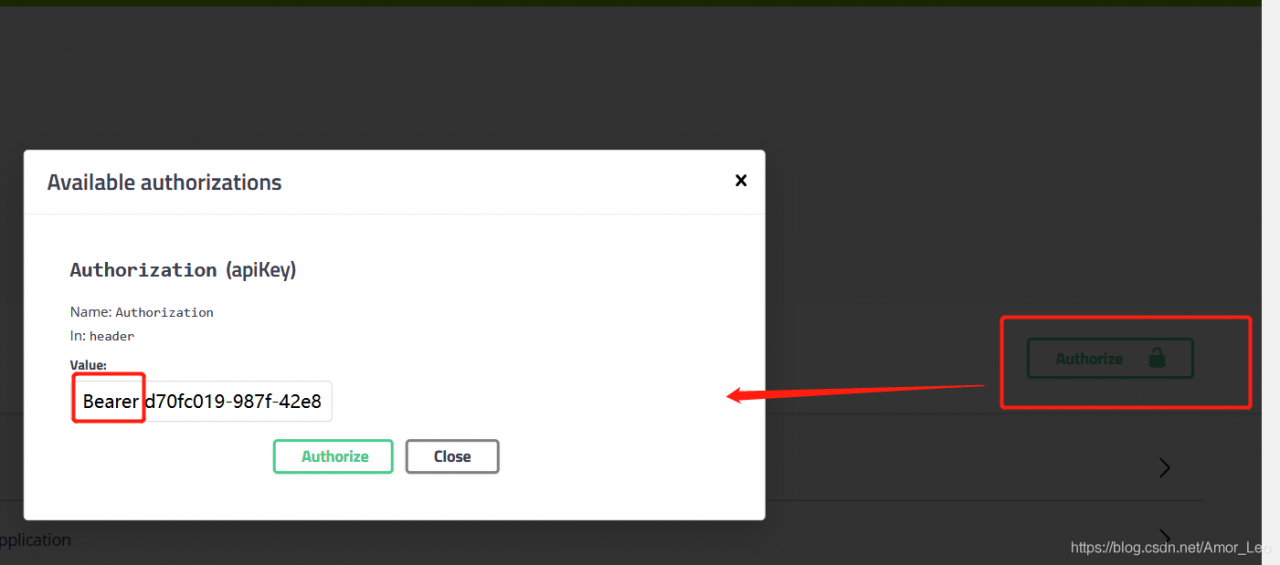The width and height of the screenshot is (1280, 565).
Task: Select the 'In: header' text
Action: (102, 336)
